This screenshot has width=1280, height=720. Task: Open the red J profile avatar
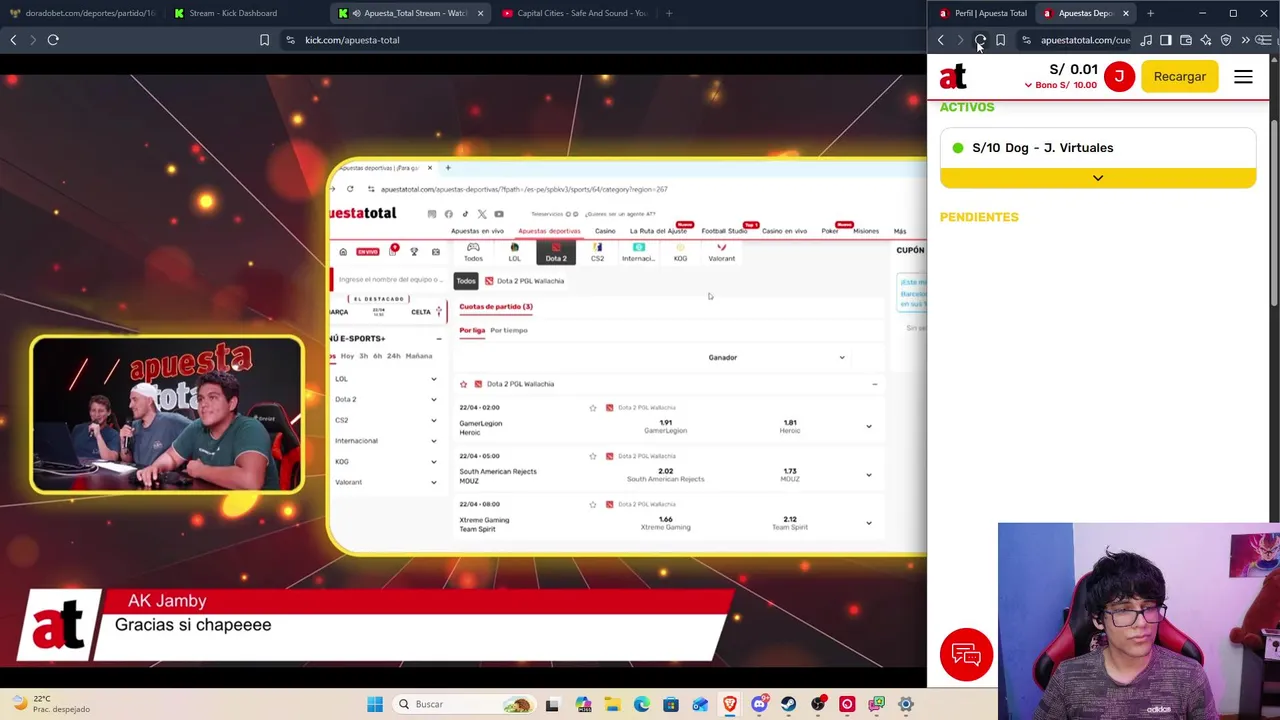1119,76
